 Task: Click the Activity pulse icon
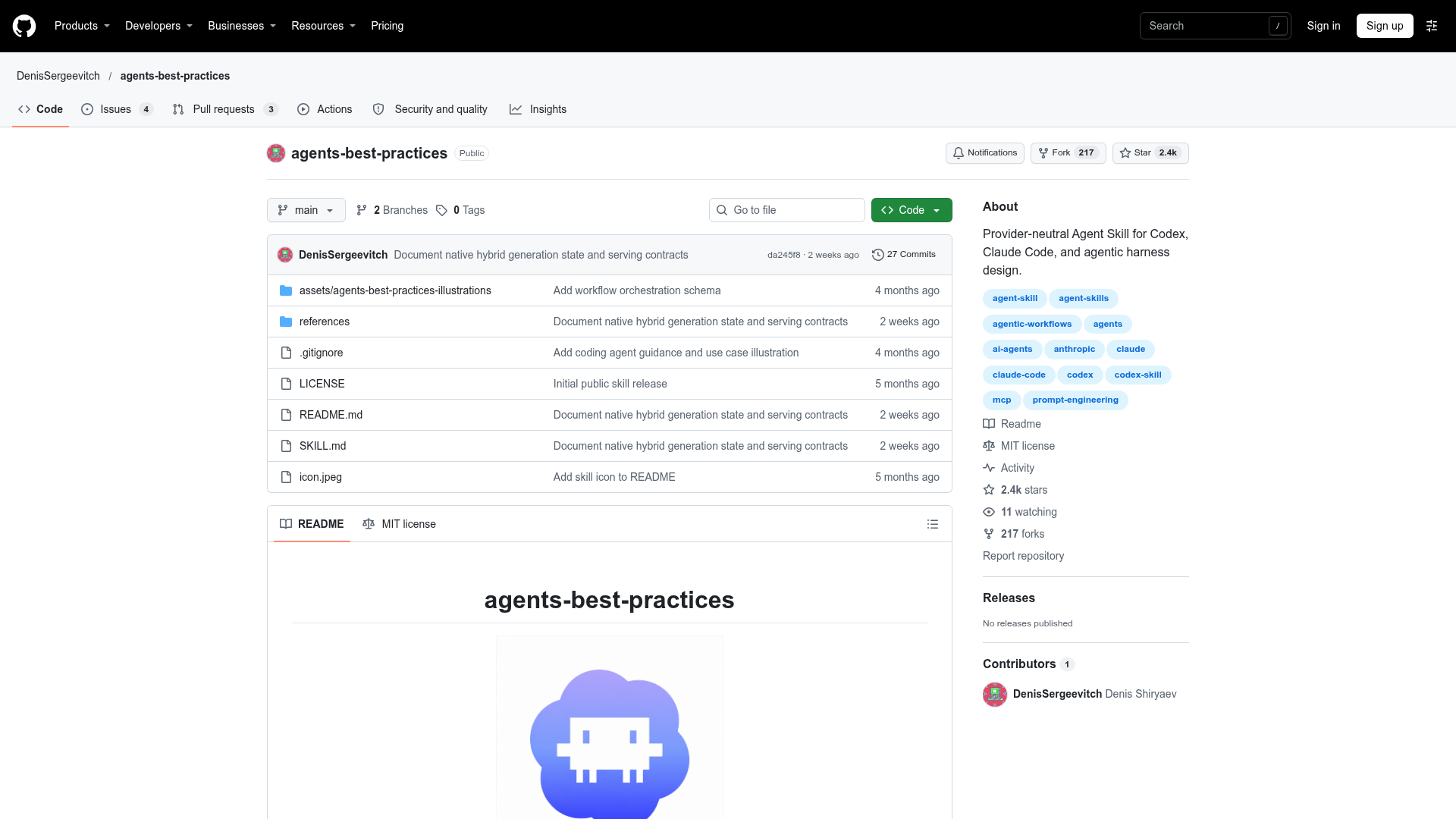[x=989, y=468]
